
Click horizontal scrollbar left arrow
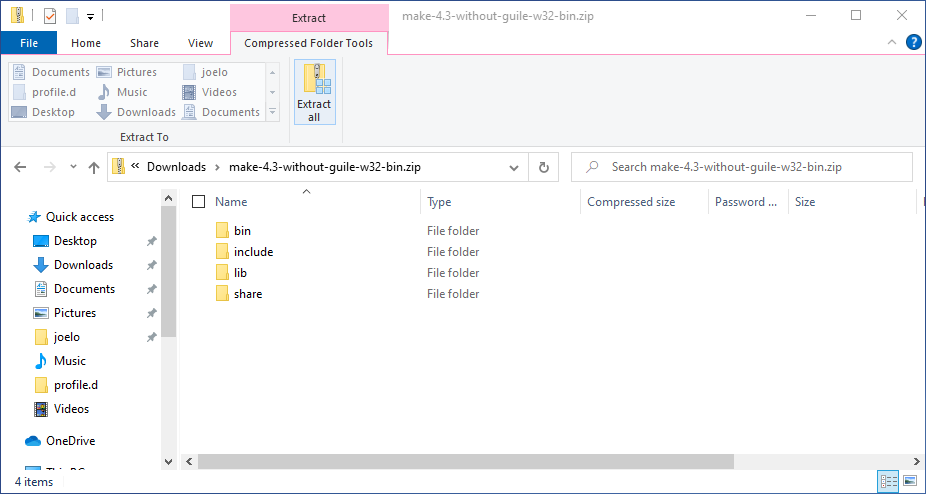tap(189, 462)
